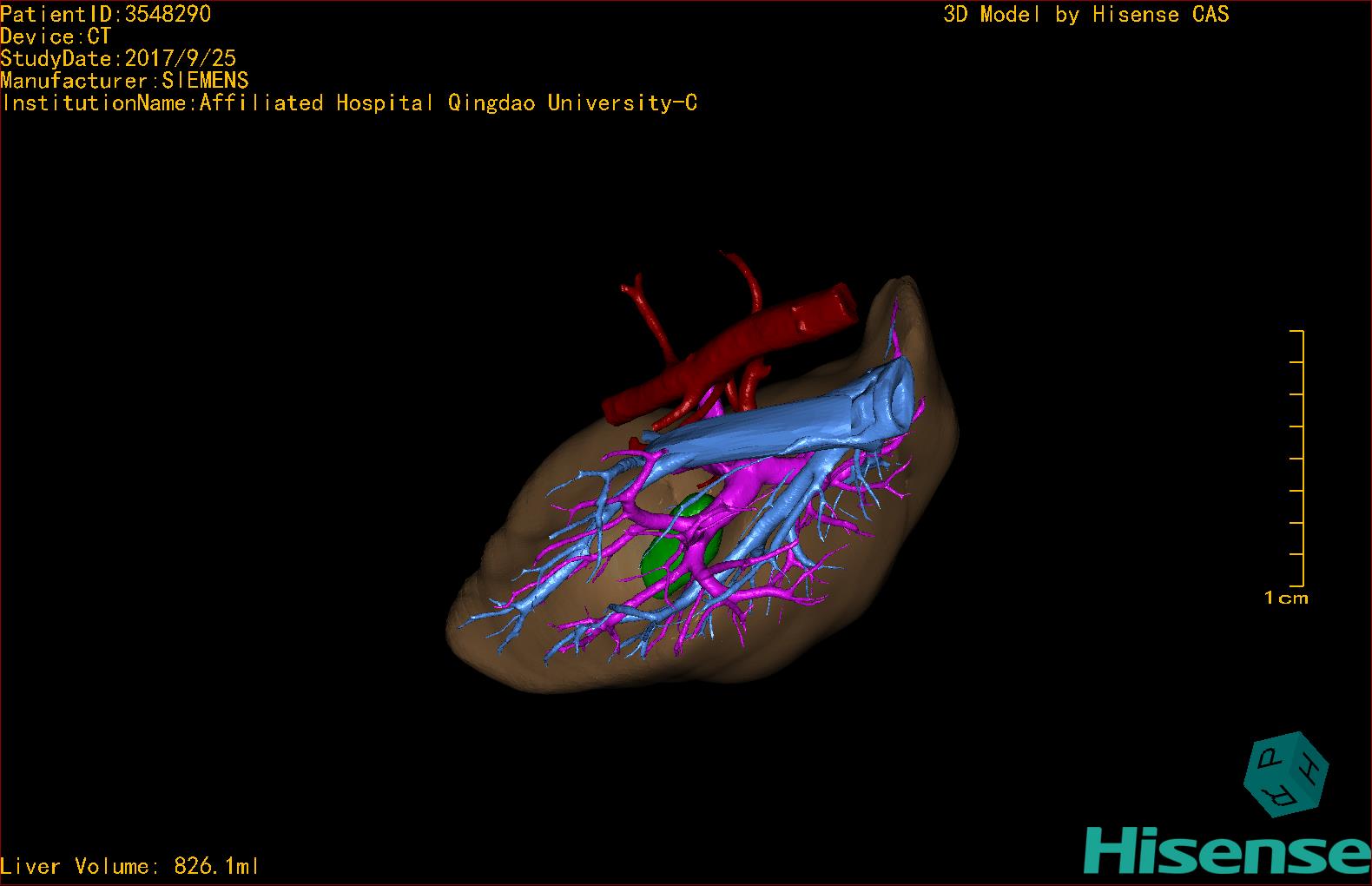Click the '3D Model by Hisense CAS' title

[1086, 15]
